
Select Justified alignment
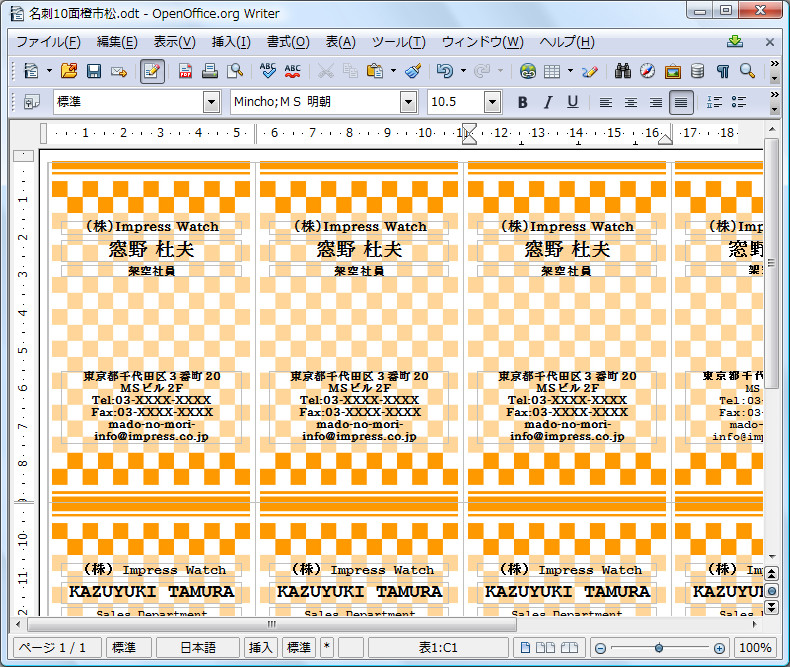(x=681, y=102)
